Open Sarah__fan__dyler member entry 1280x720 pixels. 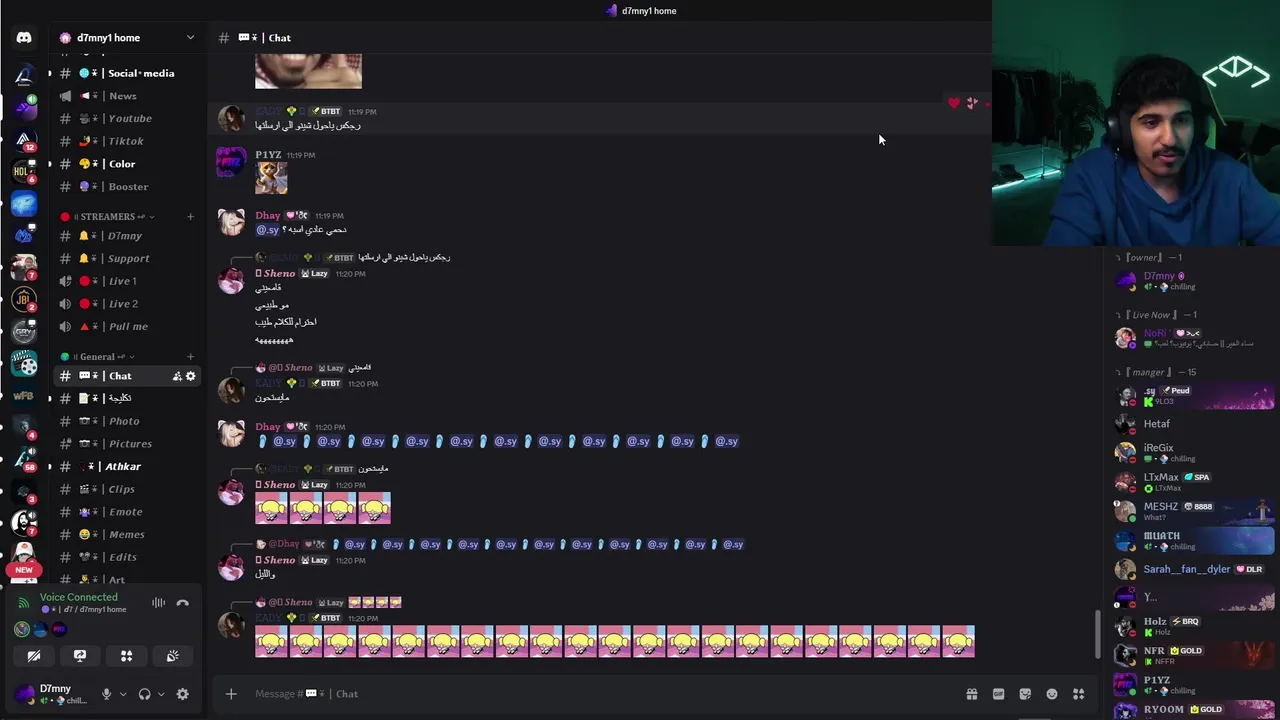tap(1195, 569)
